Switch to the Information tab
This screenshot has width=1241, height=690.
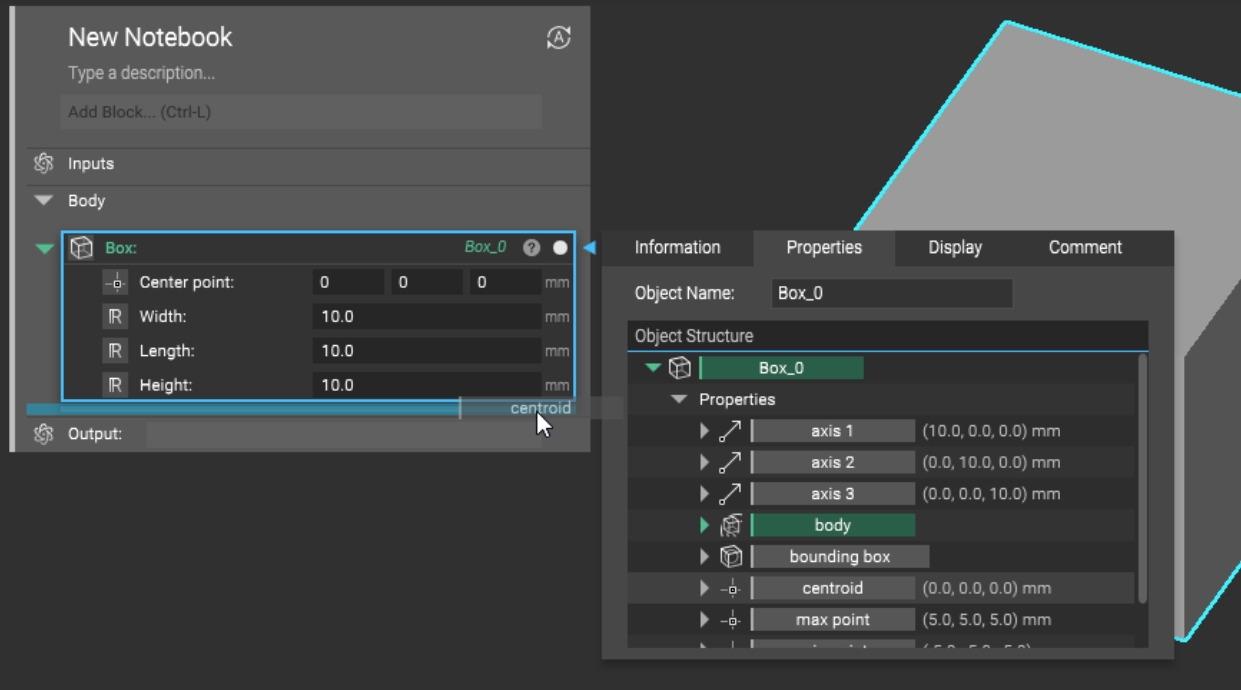[677, 248]
